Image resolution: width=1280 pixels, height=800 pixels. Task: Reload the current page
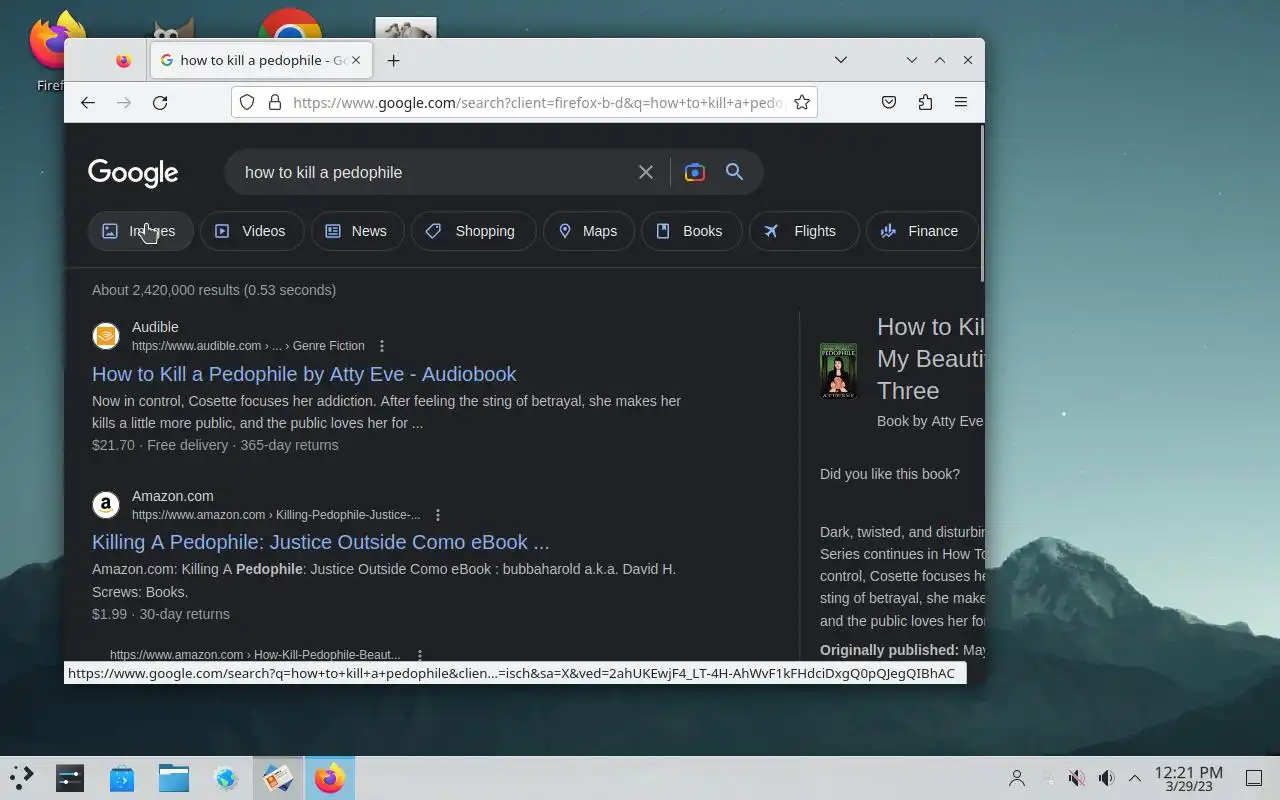pos(160,102)
